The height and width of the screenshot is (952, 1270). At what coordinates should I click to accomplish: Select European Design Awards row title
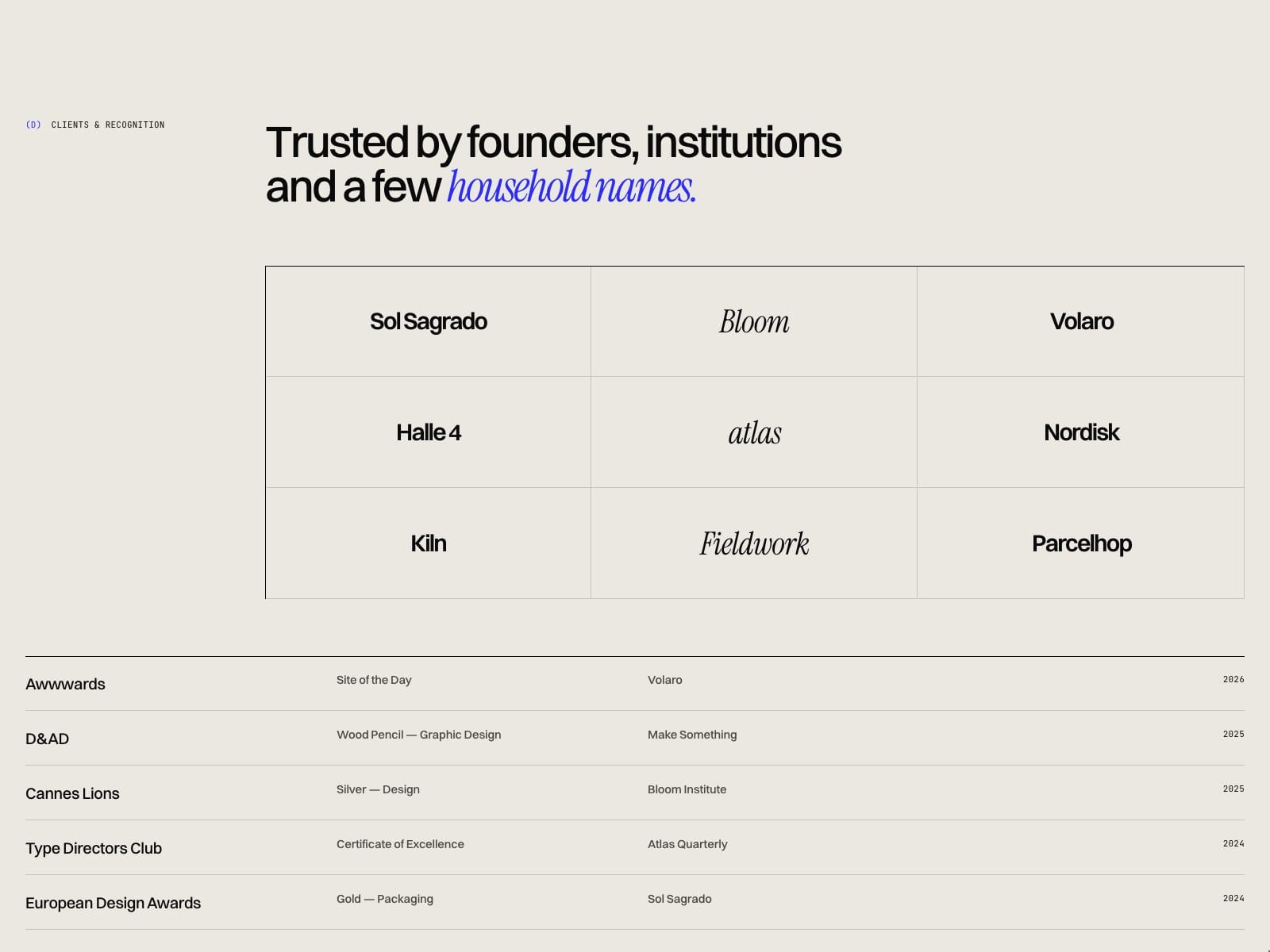coord(113,903)
